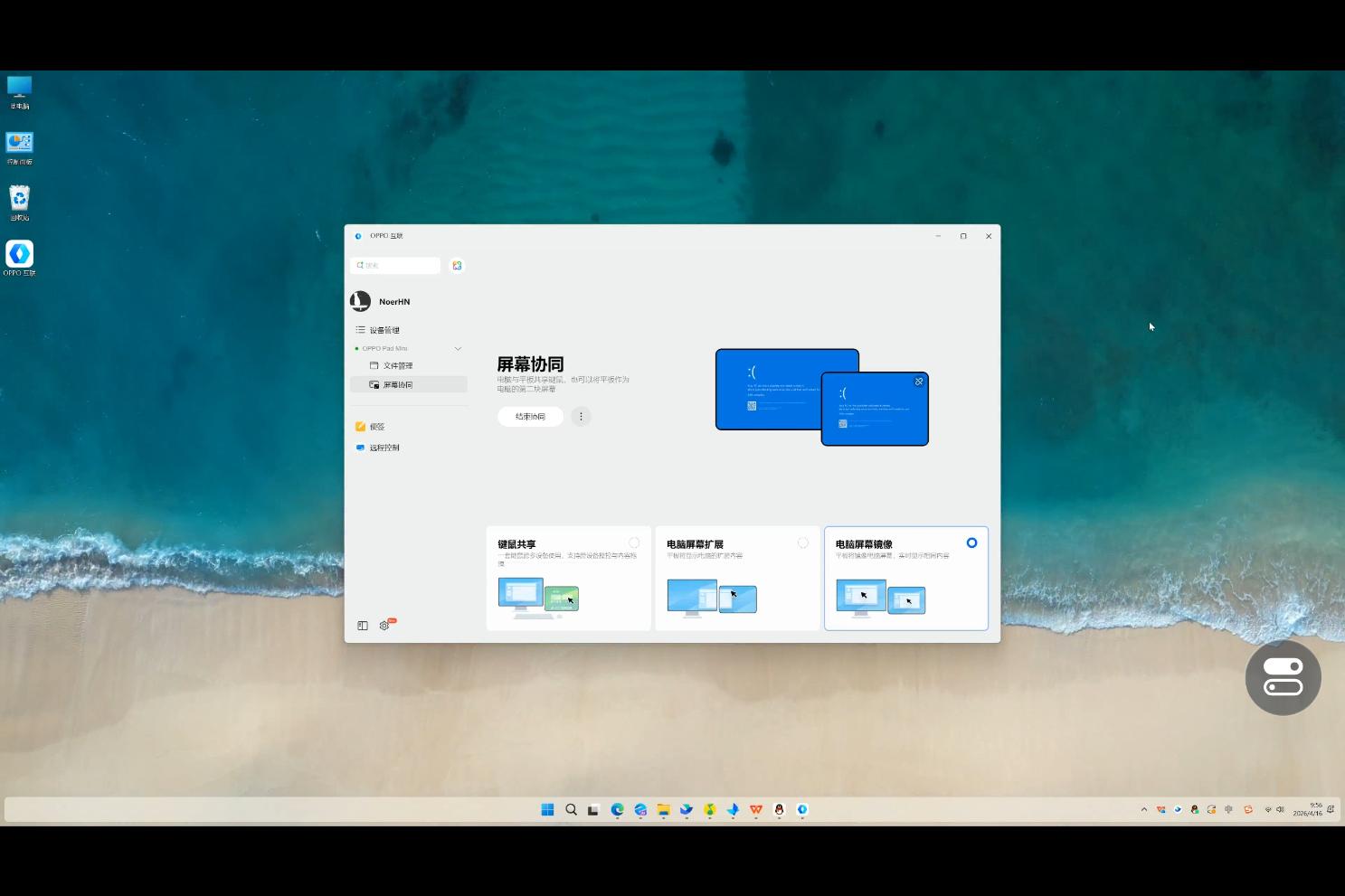1345x896 pixels.
Task: Click the Windows Start button
Action: 547,810
